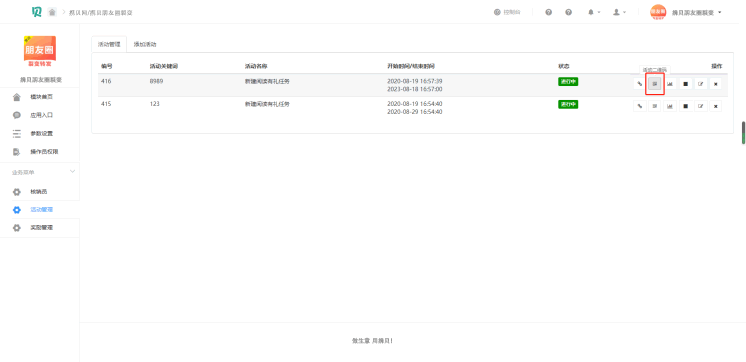Click the 进行中 status badge in row 415
This screenshot has width=746, height=362.
[x=568, y=104]
